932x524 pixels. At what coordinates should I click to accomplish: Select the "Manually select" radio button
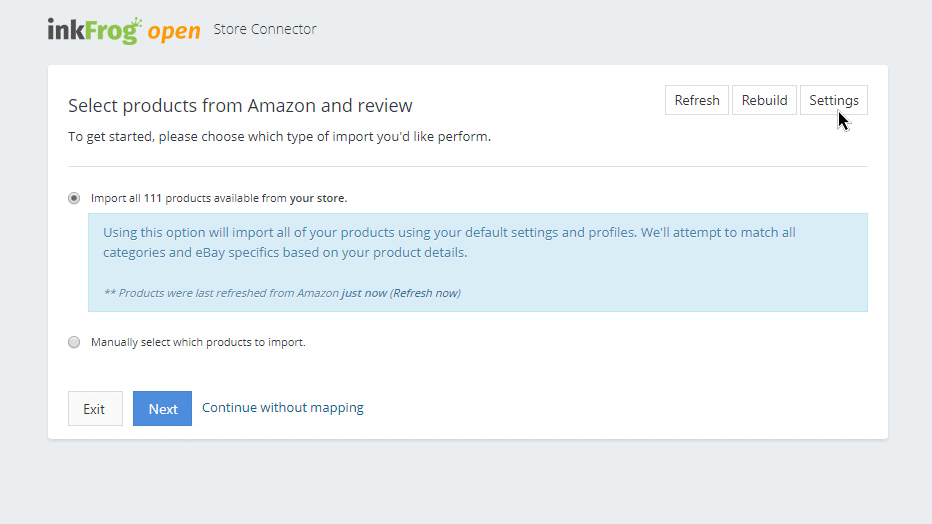pyautogui.click(x=74, y=342)
